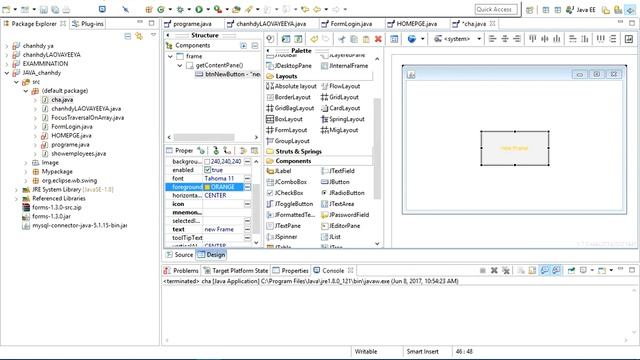Click the new Frame button on design canvas

(x=515, y=148)
